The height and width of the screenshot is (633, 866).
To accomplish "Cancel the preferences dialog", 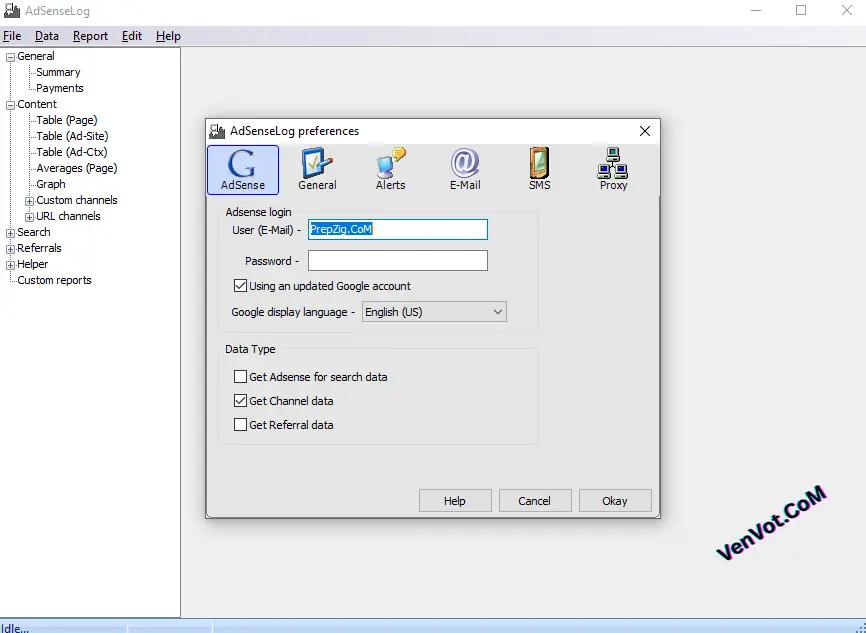I will (535, 500).
